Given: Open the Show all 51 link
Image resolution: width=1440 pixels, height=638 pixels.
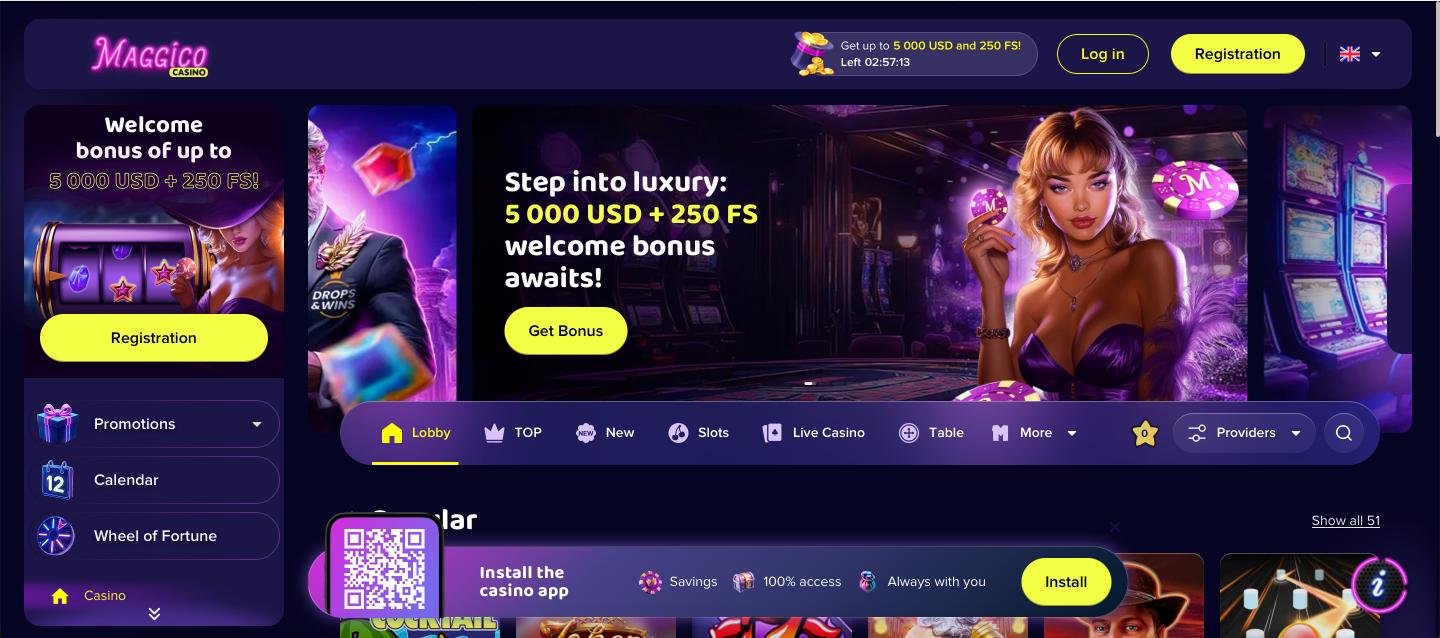Looking at the screenshot, I should (x=1346, y=521).
